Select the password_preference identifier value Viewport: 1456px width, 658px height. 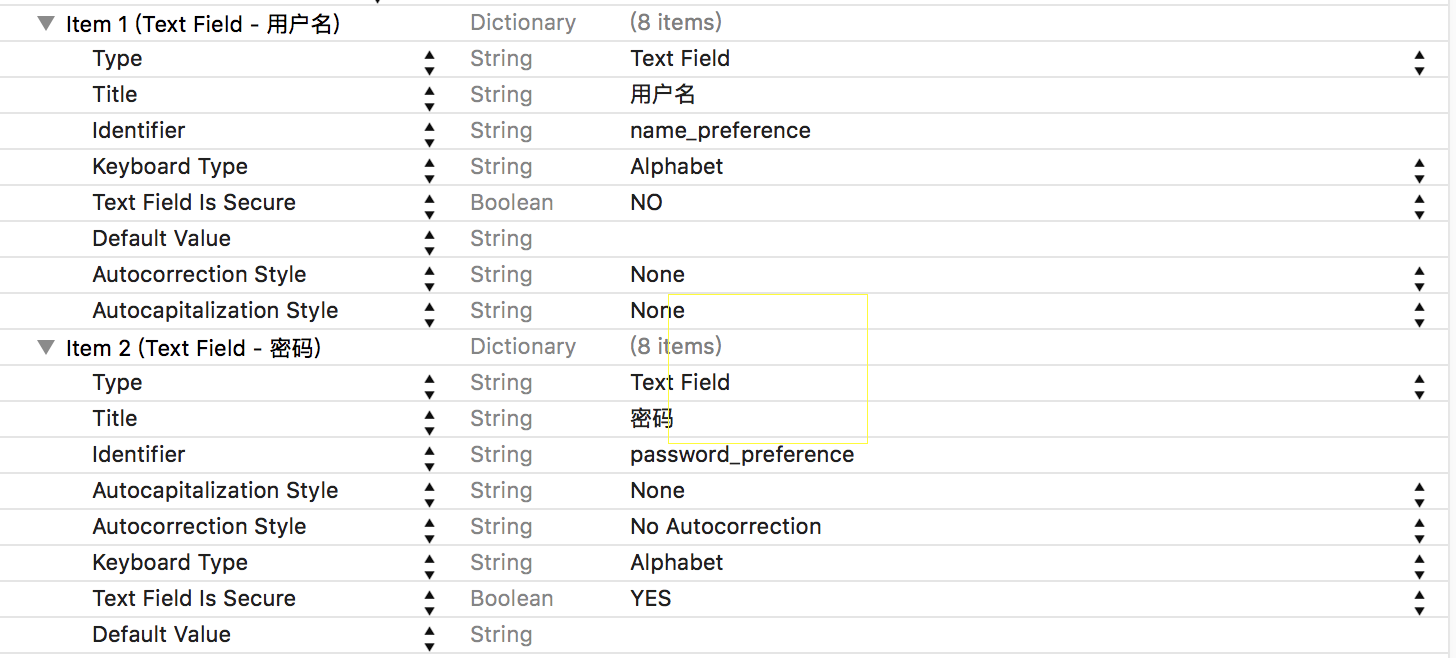(x=742, y=455)
